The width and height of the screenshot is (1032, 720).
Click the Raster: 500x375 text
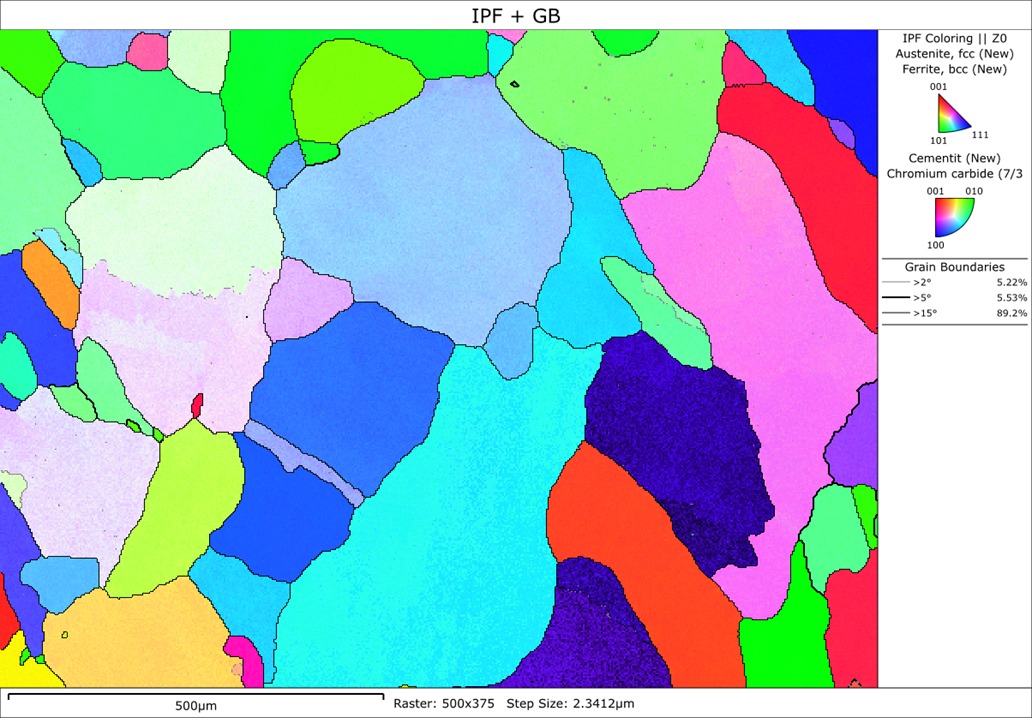[x=444, y=703]
